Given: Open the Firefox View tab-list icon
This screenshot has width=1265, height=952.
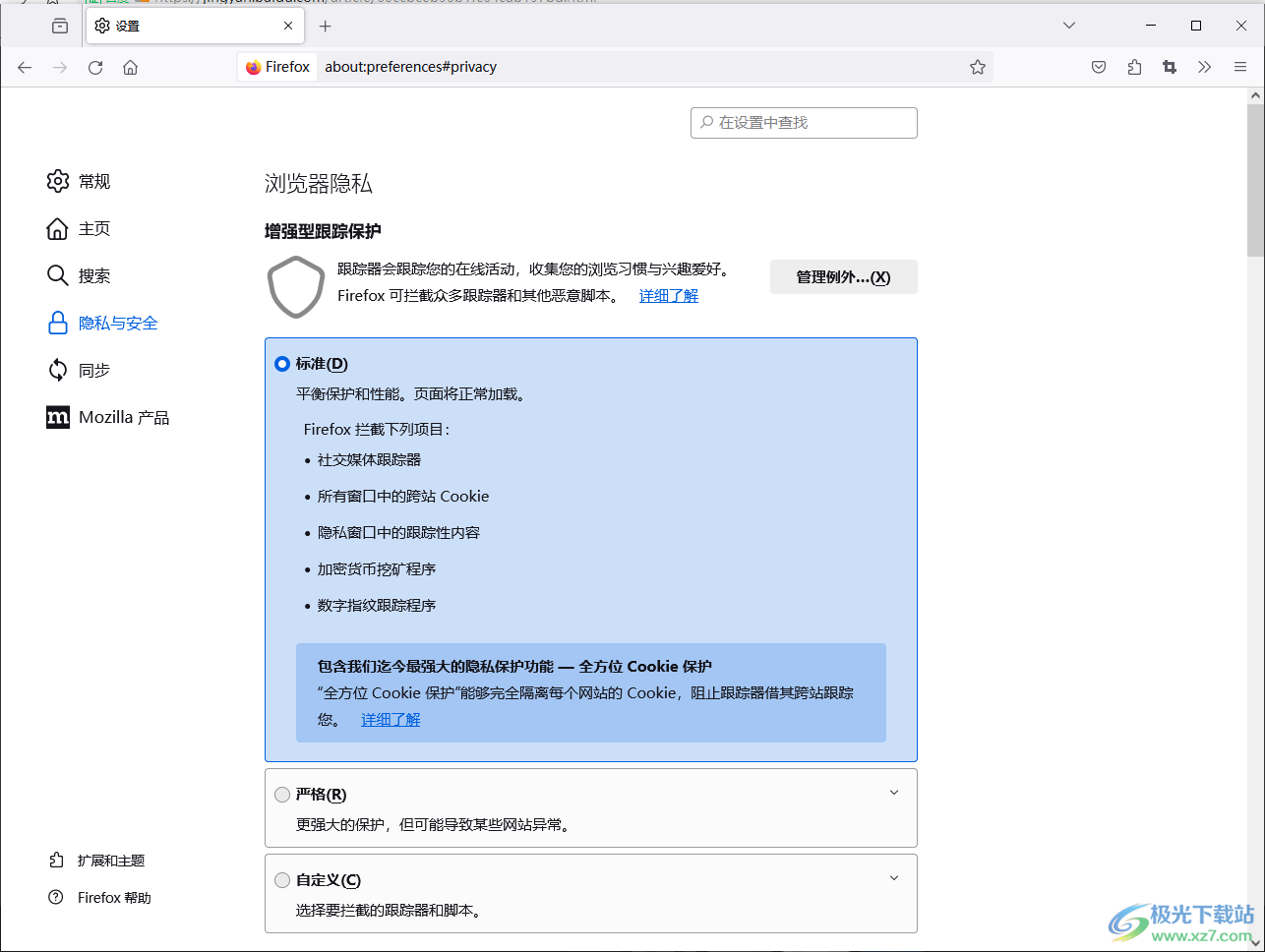Looking at the screenshot, I should point(60,26).
